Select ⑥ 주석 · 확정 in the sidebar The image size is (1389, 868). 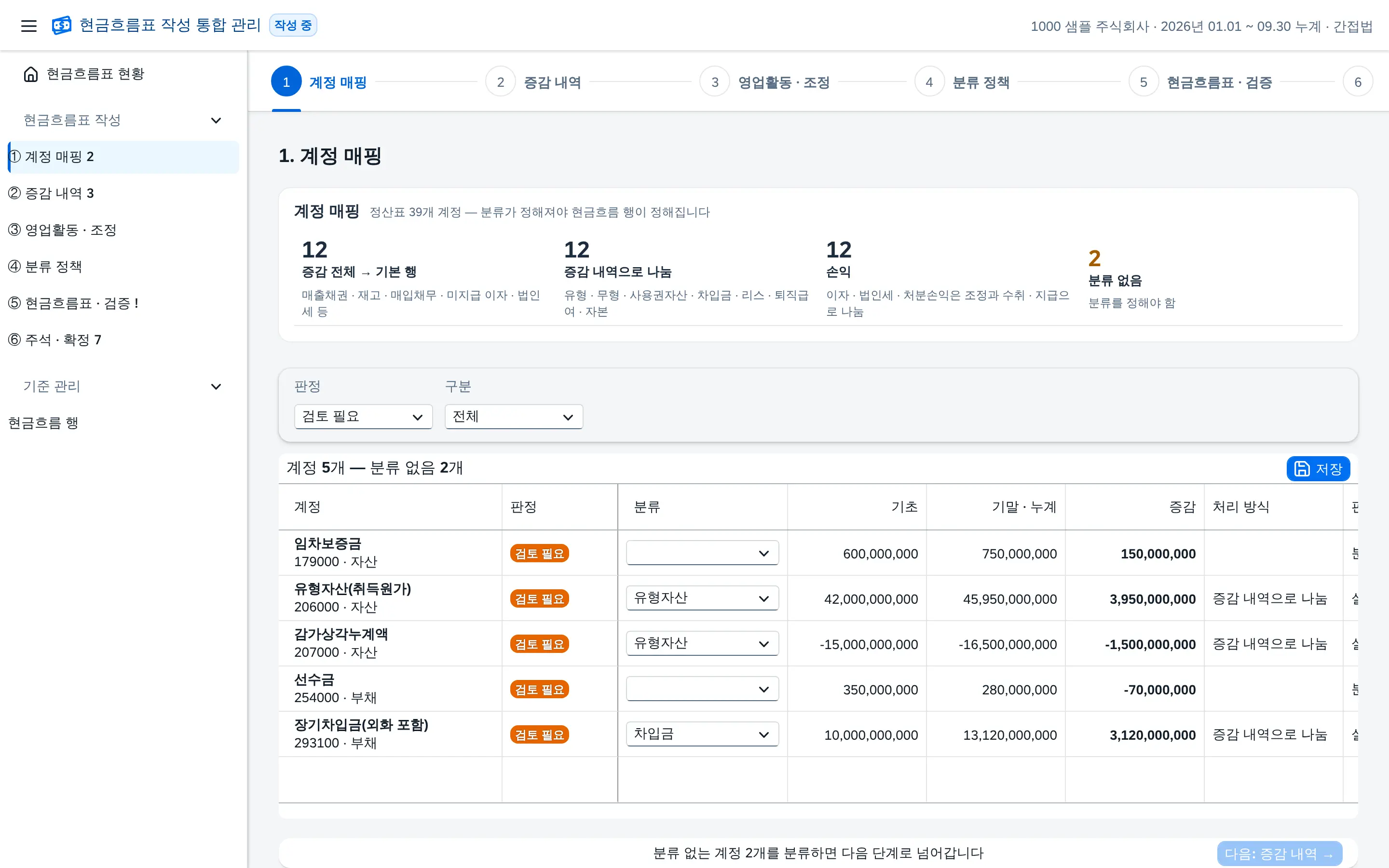click(x=123, y=340)
